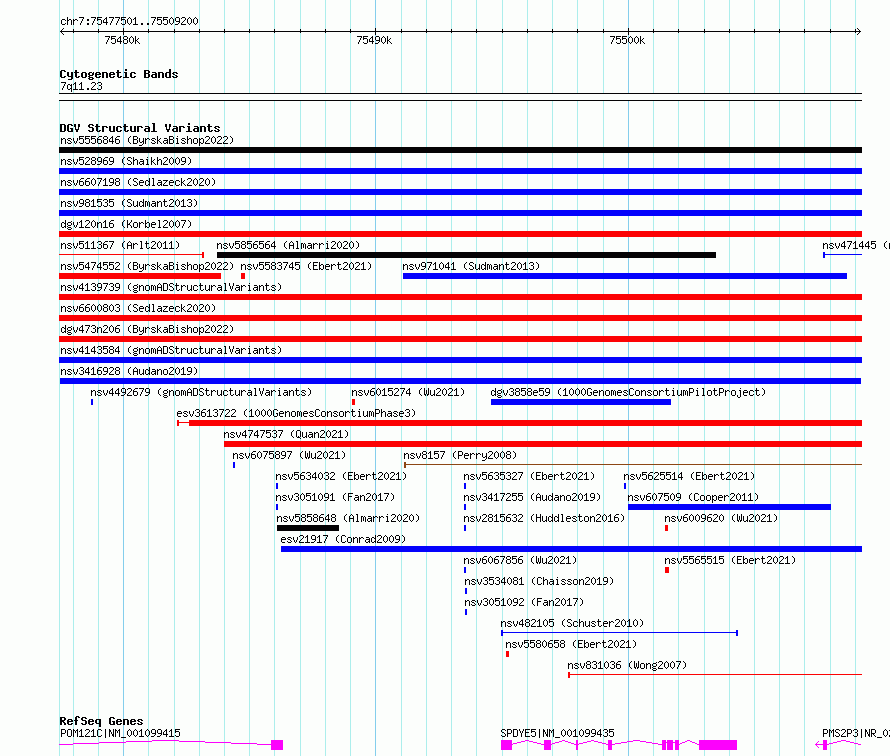890x756 pixels.
Task: Select dgv120n16 (Korbel2007) variant label
Action: tap(126, 224)
